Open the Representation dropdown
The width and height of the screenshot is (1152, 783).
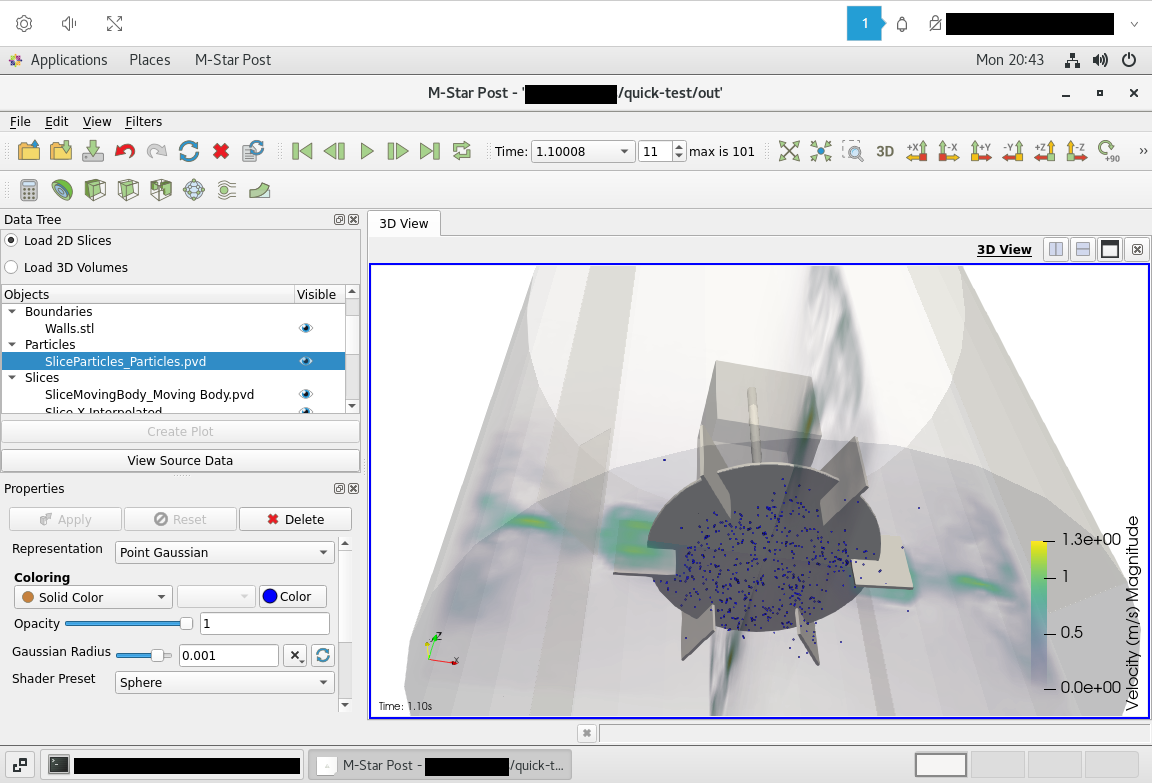(225, 552)
